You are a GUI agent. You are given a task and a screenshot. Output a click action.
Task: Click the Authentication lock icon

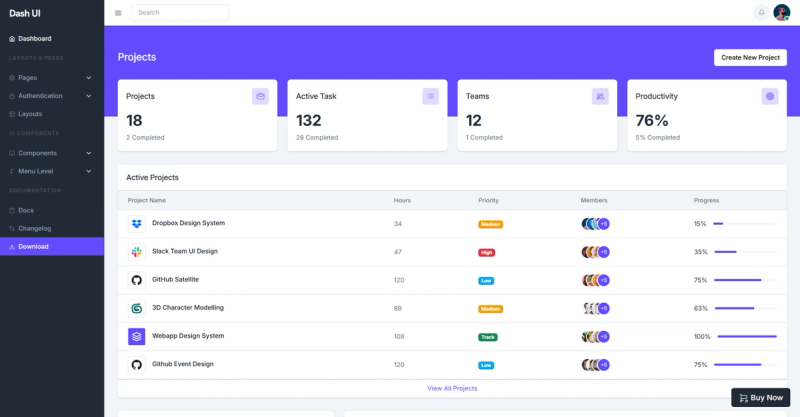coord(12,96)
